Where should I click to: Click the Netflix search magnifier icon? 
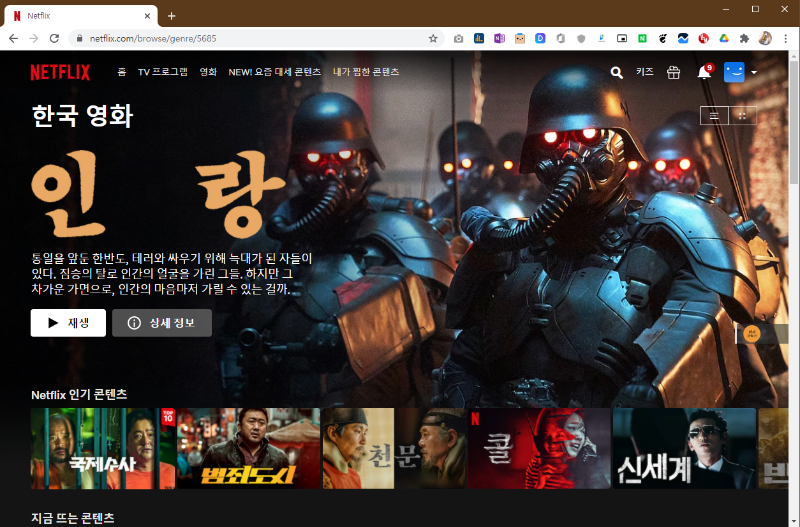(616, 73)
